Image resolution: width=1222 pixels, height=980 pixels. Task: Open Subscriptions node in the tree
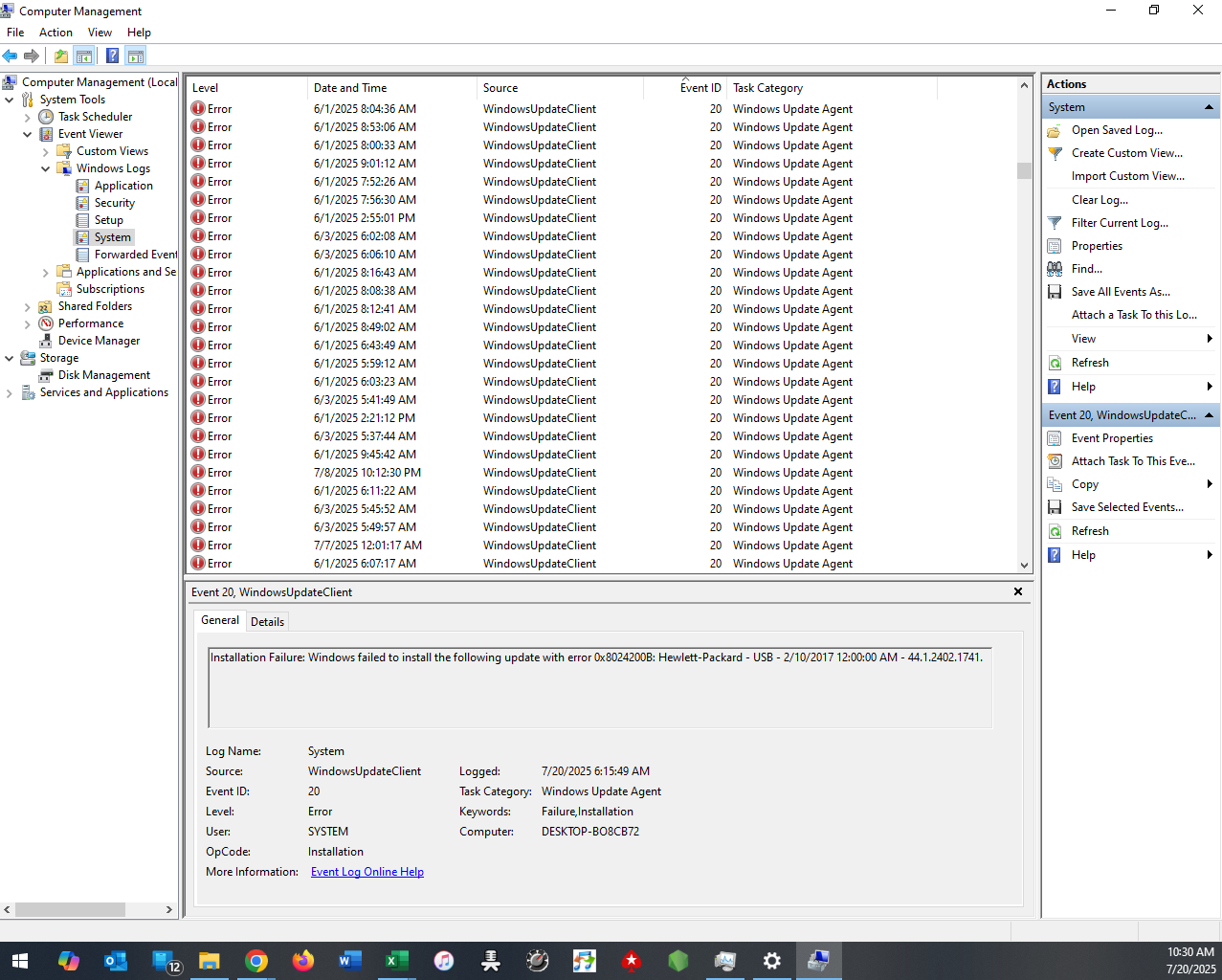(110, 289)
